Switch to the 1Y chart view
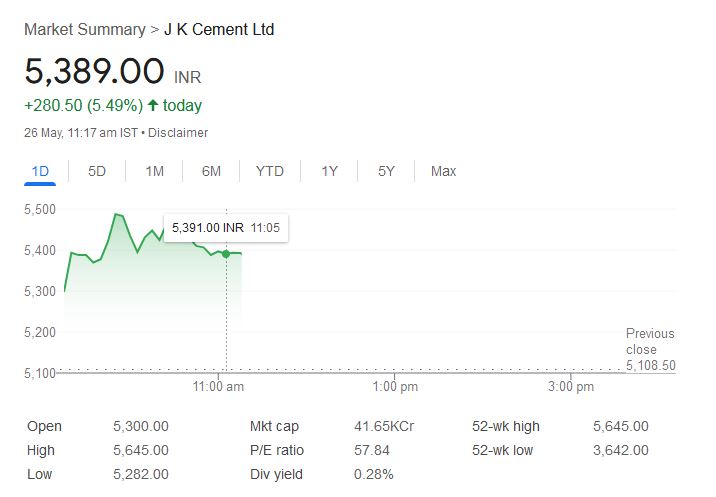716x497 pixels. [329, 171]
